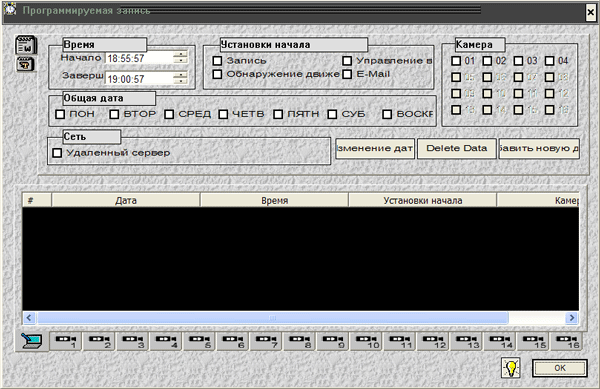Check the ВОСКР day checkbox

click(387, 114)
